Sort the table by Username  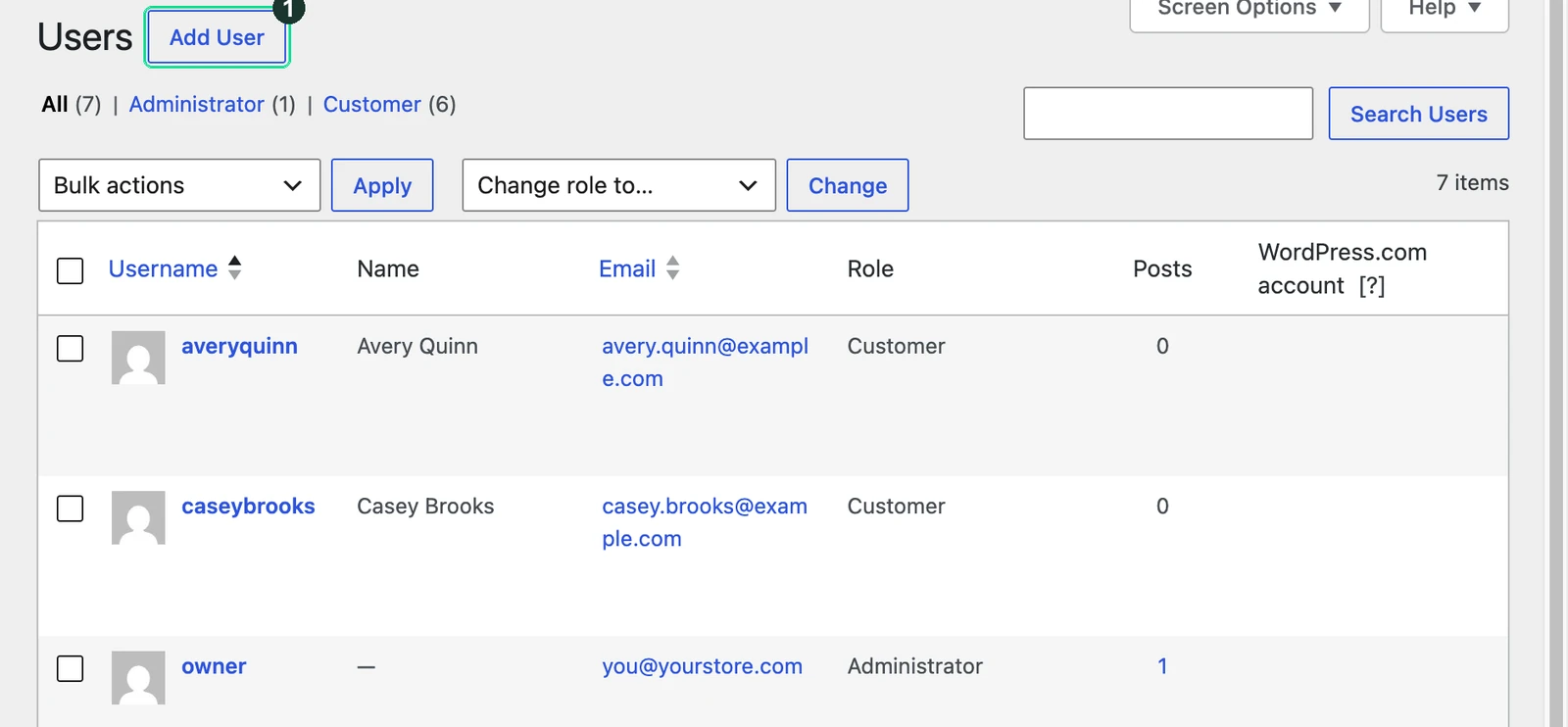click(x=163, y=268)
